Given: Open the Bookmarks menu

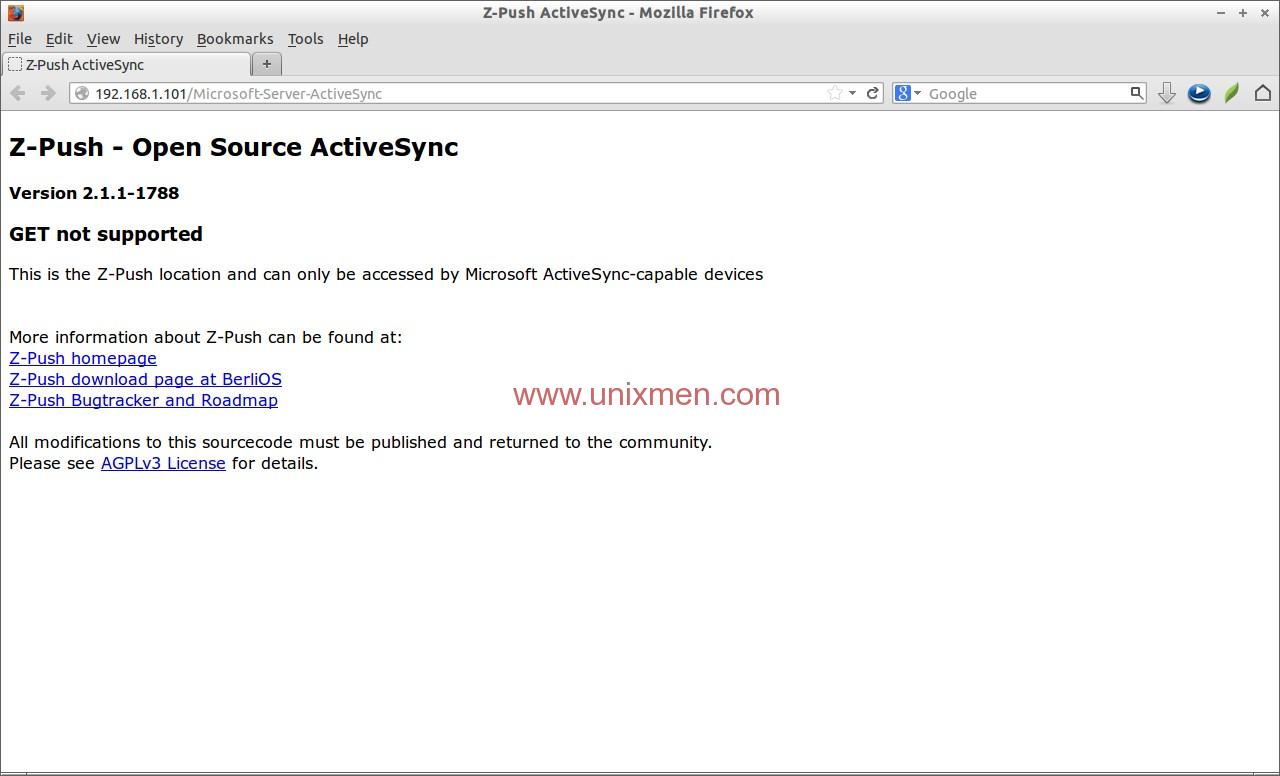Looking at the screenshot, I should click(235, 39).
